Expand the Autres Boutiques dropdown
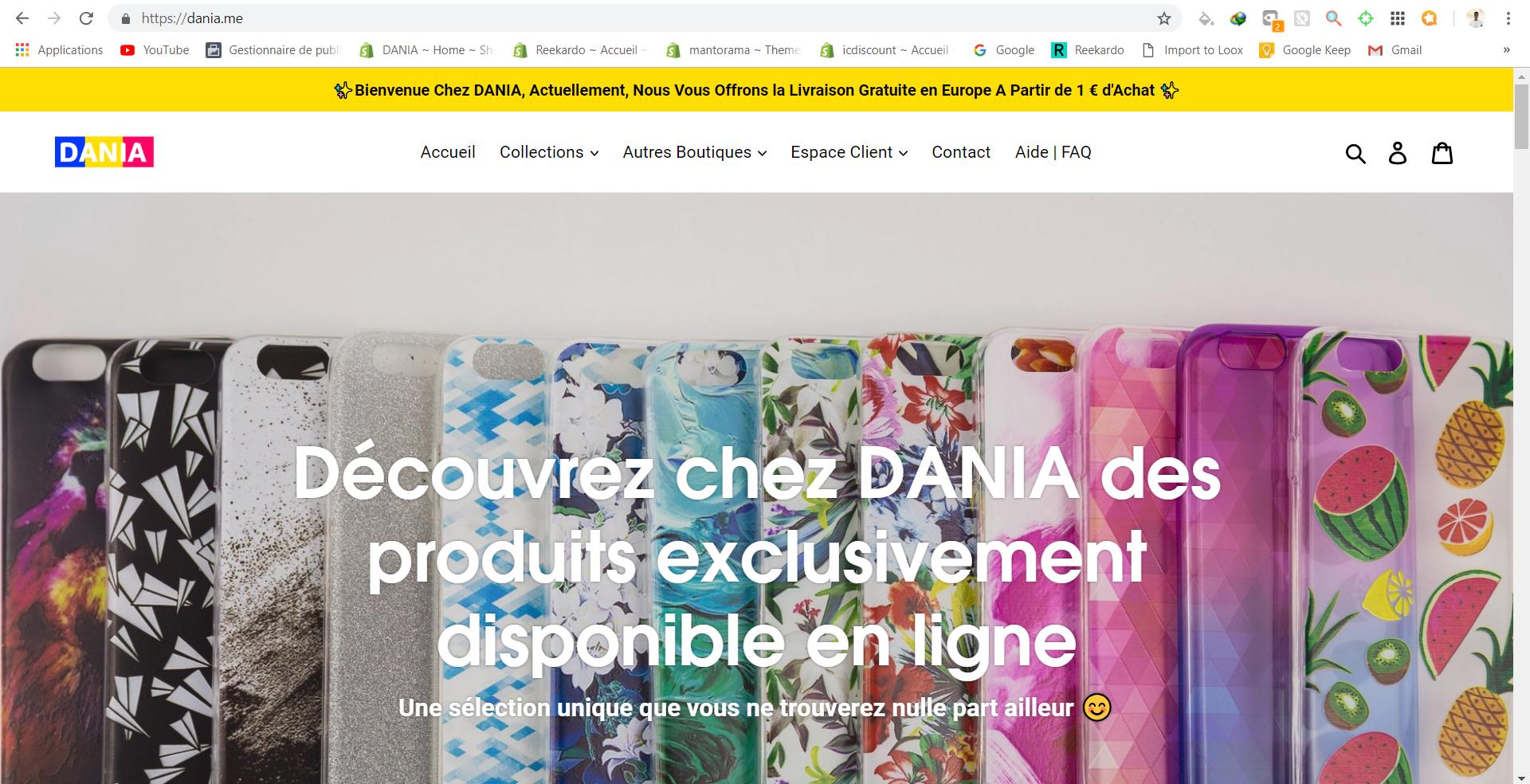The height and width of the screenshot is (784, 1530). 695,152
